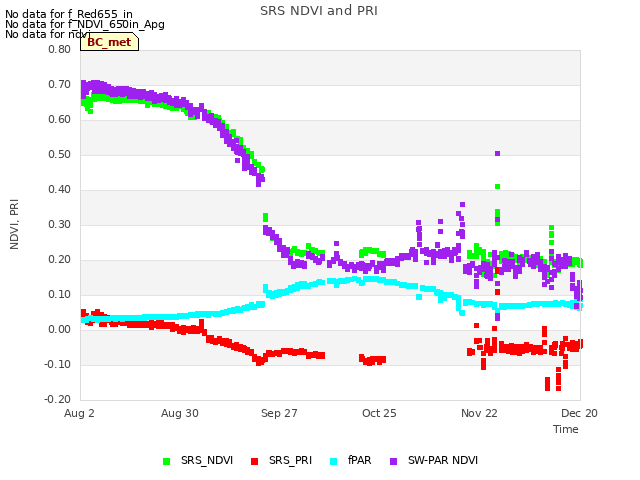
Task: Click the 0.80 y-axis tick value
Action: point(60,49)
